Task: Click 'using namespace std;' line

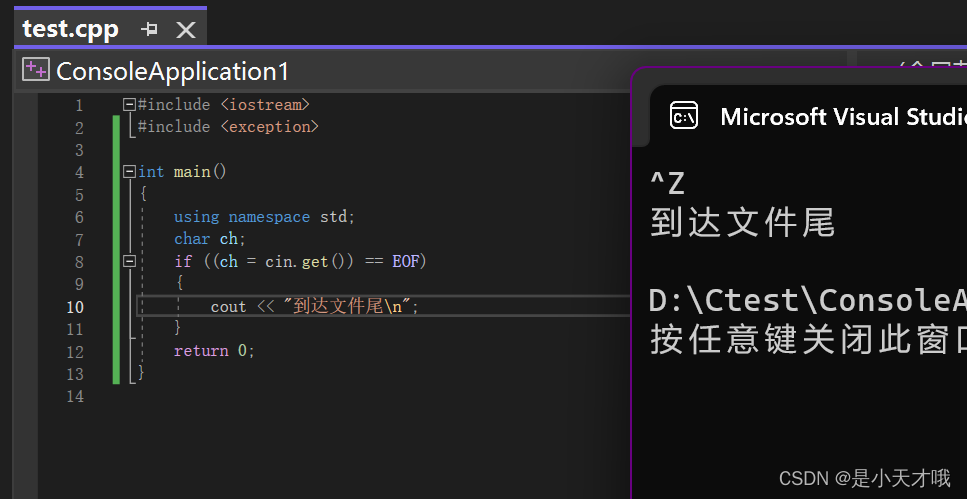Action: pos(265,217)
